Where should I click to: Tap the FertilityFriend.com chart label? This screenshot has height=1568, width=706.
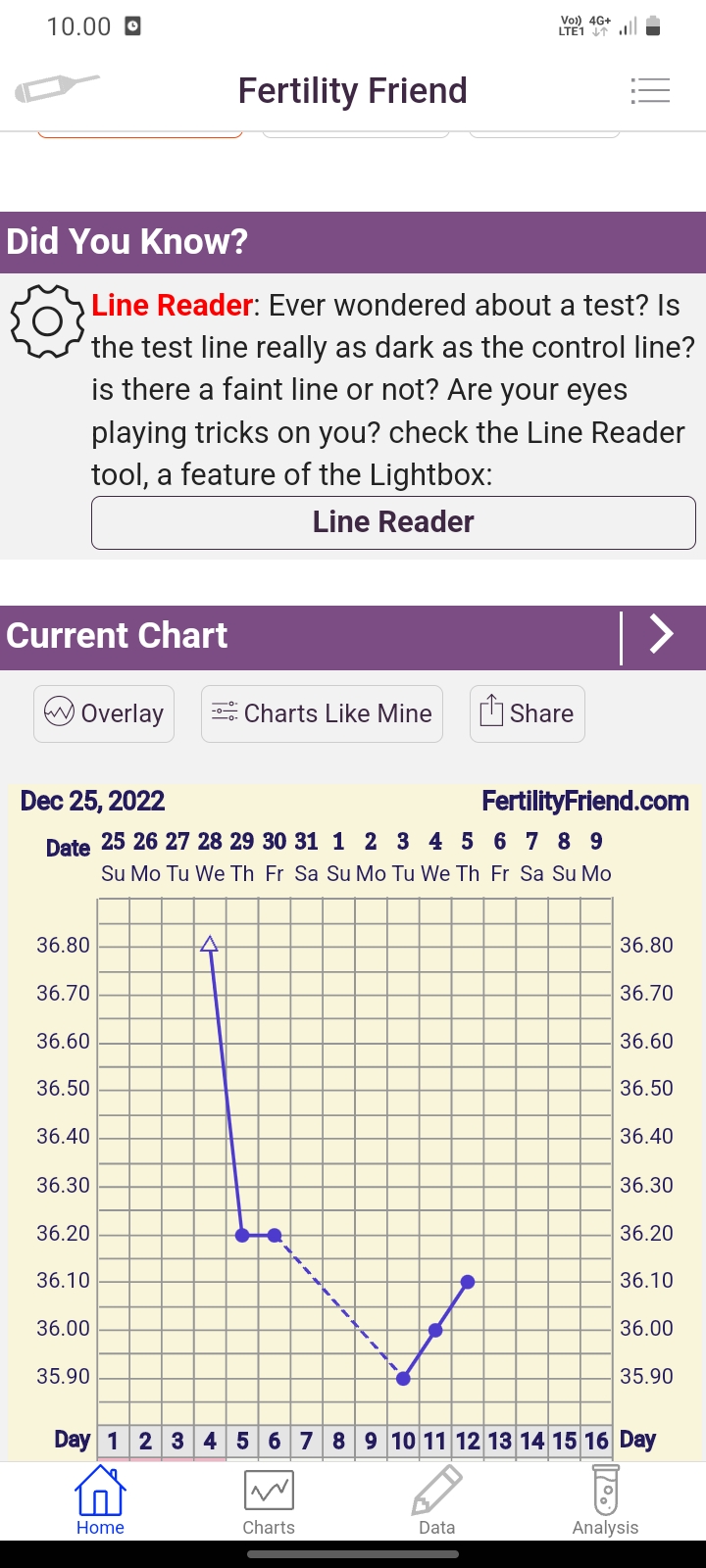585,802
